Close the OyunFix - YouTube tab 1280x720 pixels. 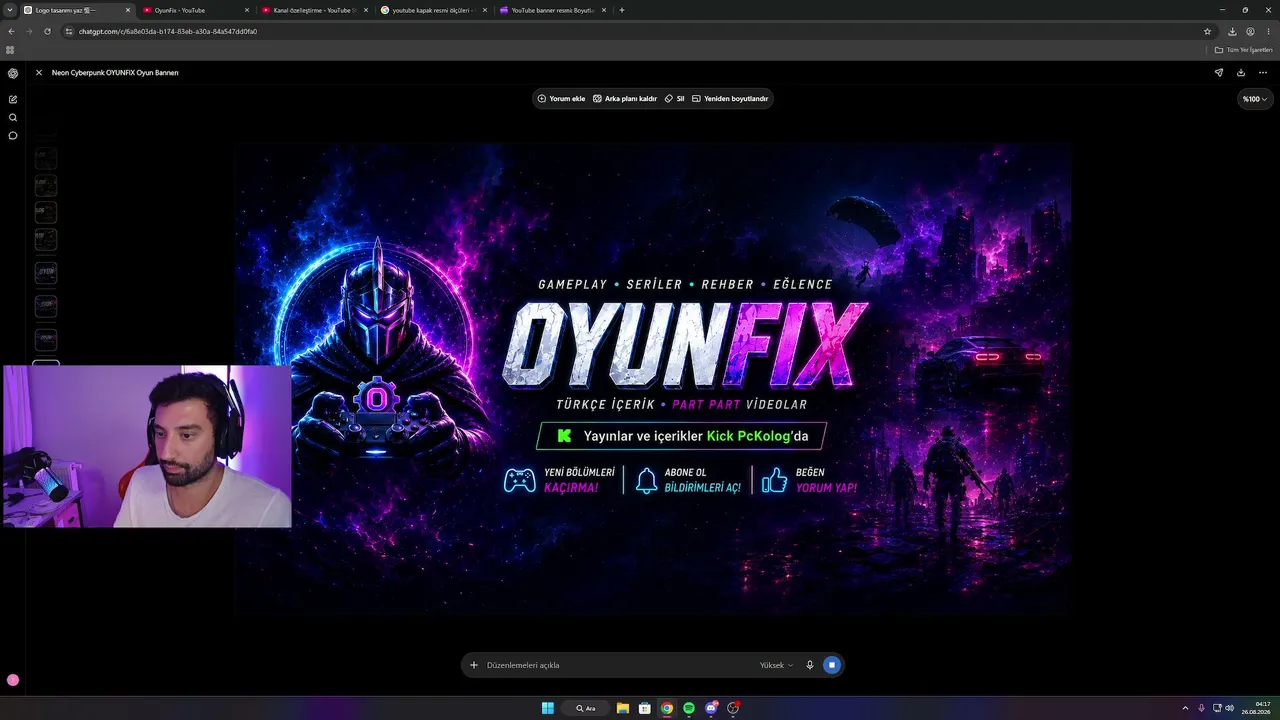247,10
